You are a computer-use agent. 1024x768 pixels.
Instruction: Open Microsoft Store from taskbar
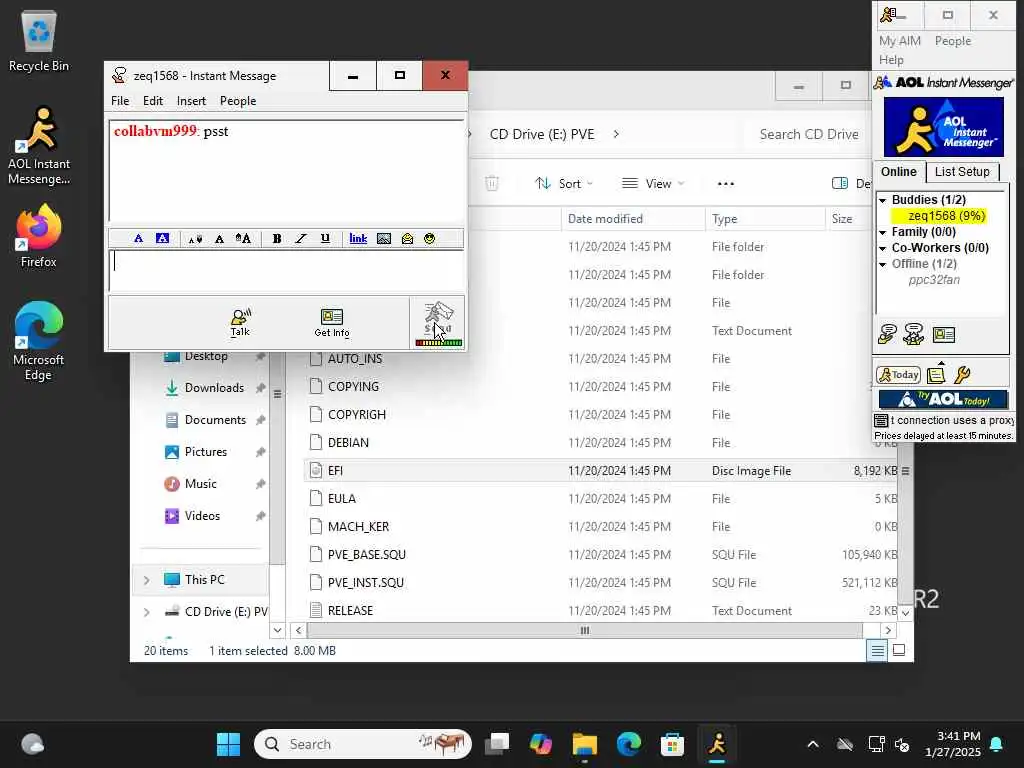point(672,744)
